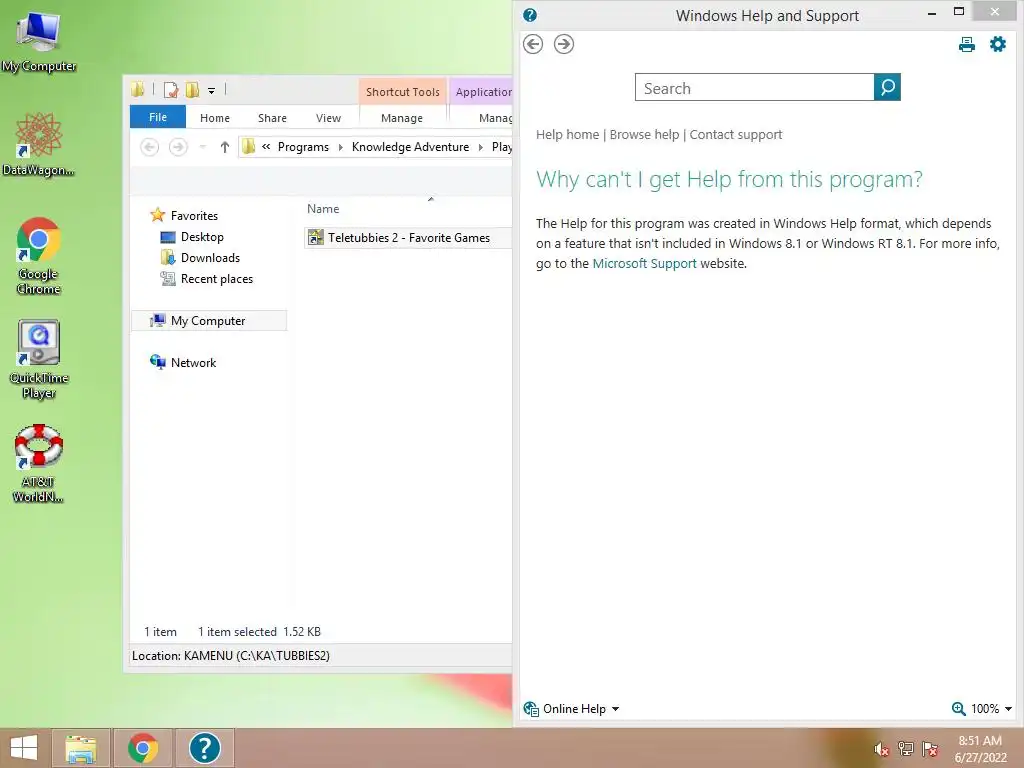This screenshot has height=768, width=1024.
Task: Select the Application Tools contextual tab
Action: 482,91
